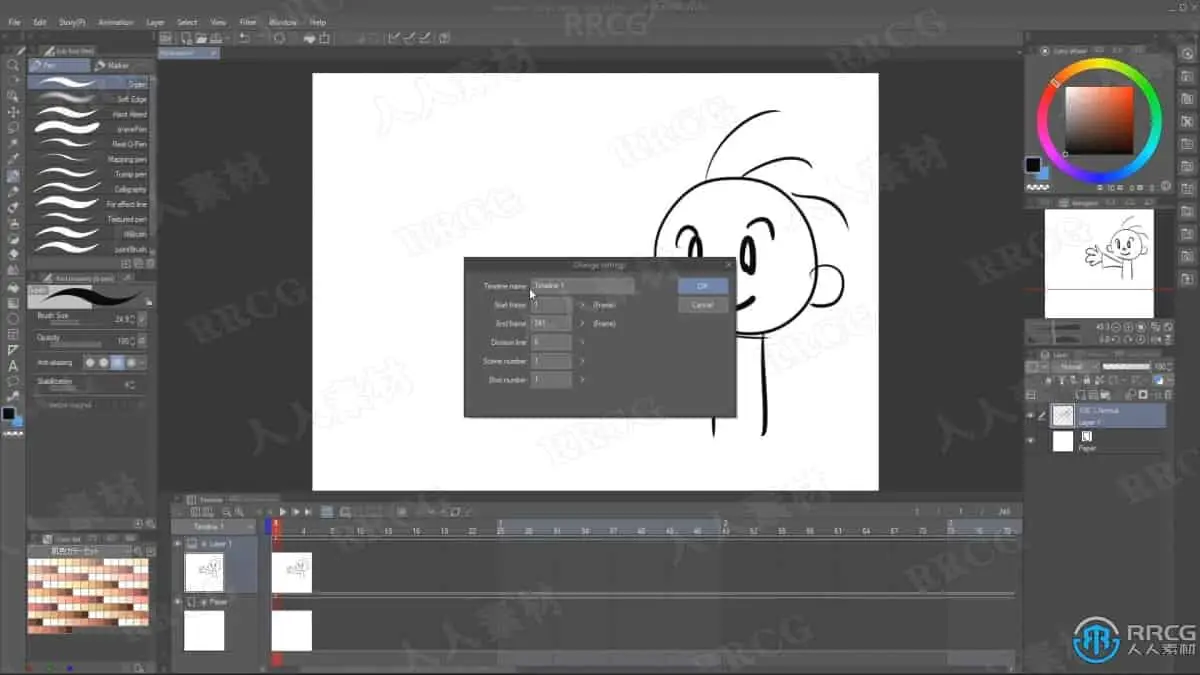Choose the Textured pen brush

click(90, 219)
